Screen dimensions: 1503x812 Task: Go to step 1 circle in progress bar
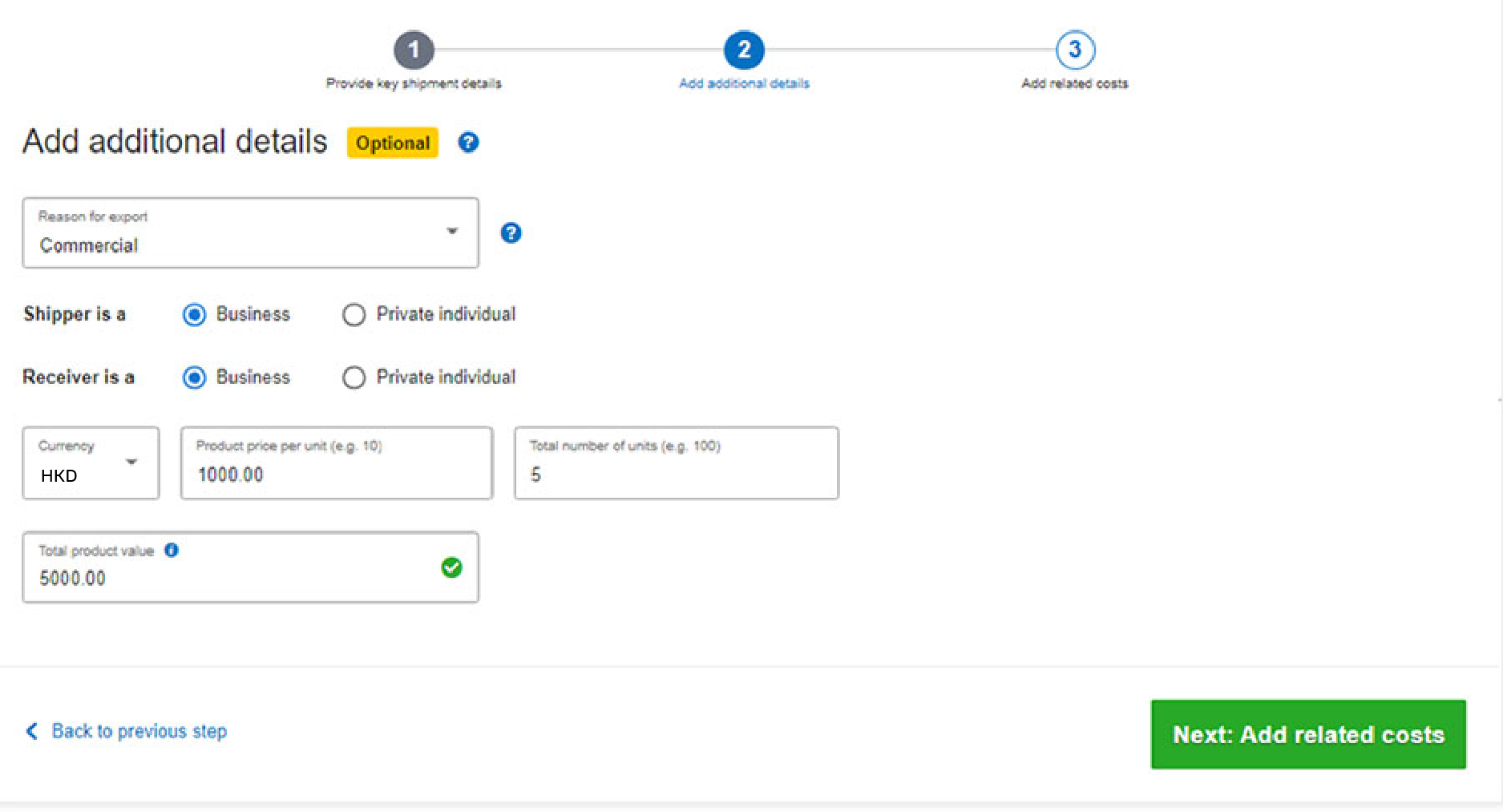pos(414,50)
